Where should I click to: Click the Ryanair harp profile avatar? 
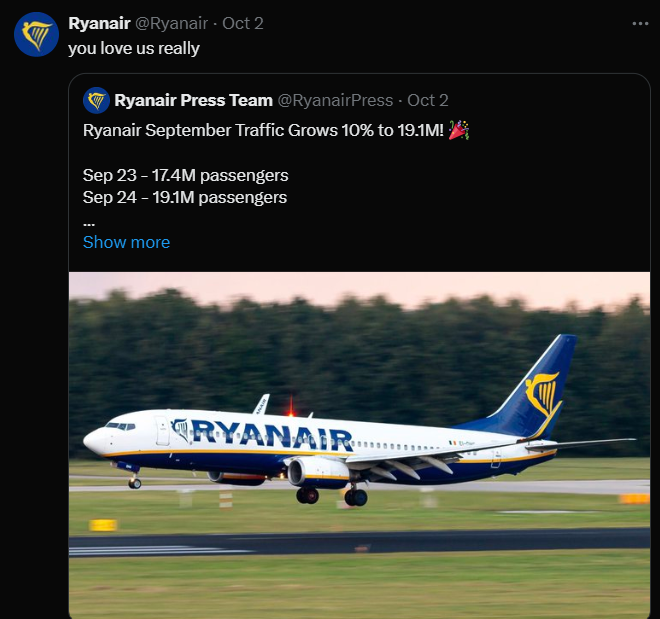pyautogui.click(x=36, y=35)
